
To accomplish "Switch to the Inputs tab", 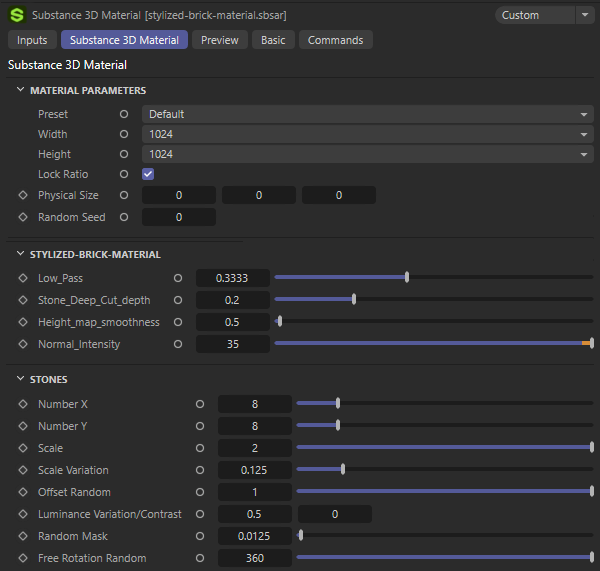I will coord(32,40).
